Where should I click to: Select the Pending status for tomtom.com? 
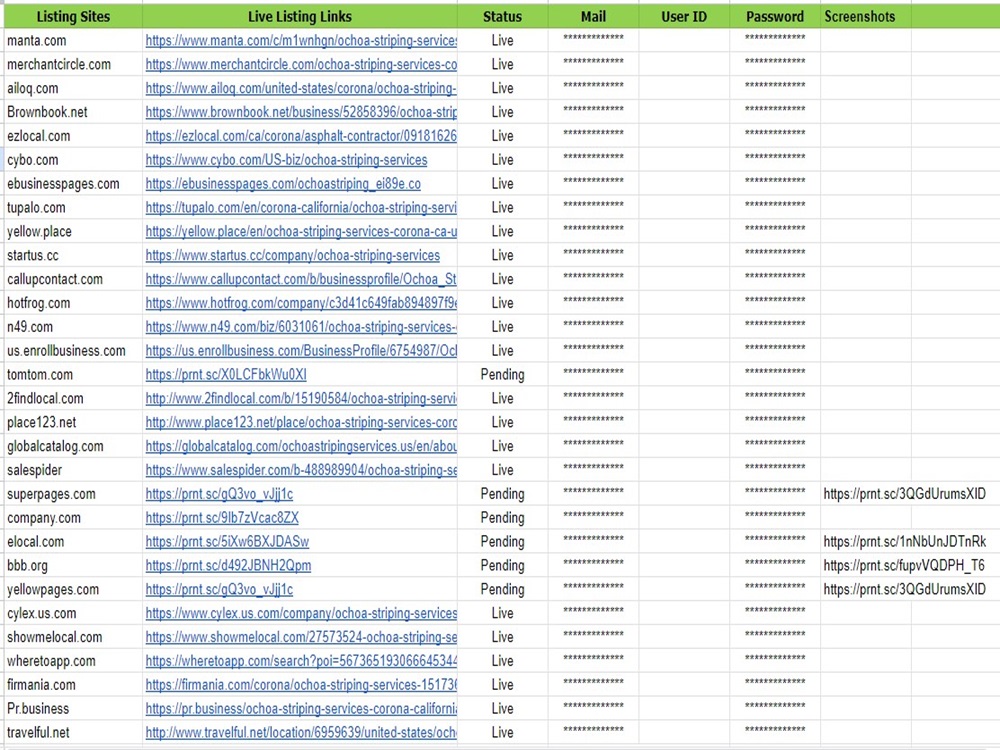coord(503,375)
